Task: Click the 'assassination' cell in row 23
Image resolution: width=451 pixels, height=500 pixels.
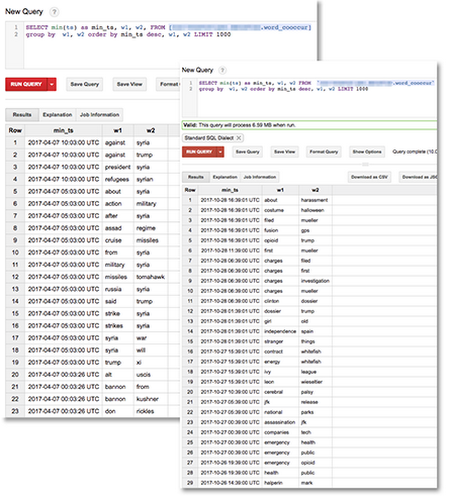Action: coord(280,422)
